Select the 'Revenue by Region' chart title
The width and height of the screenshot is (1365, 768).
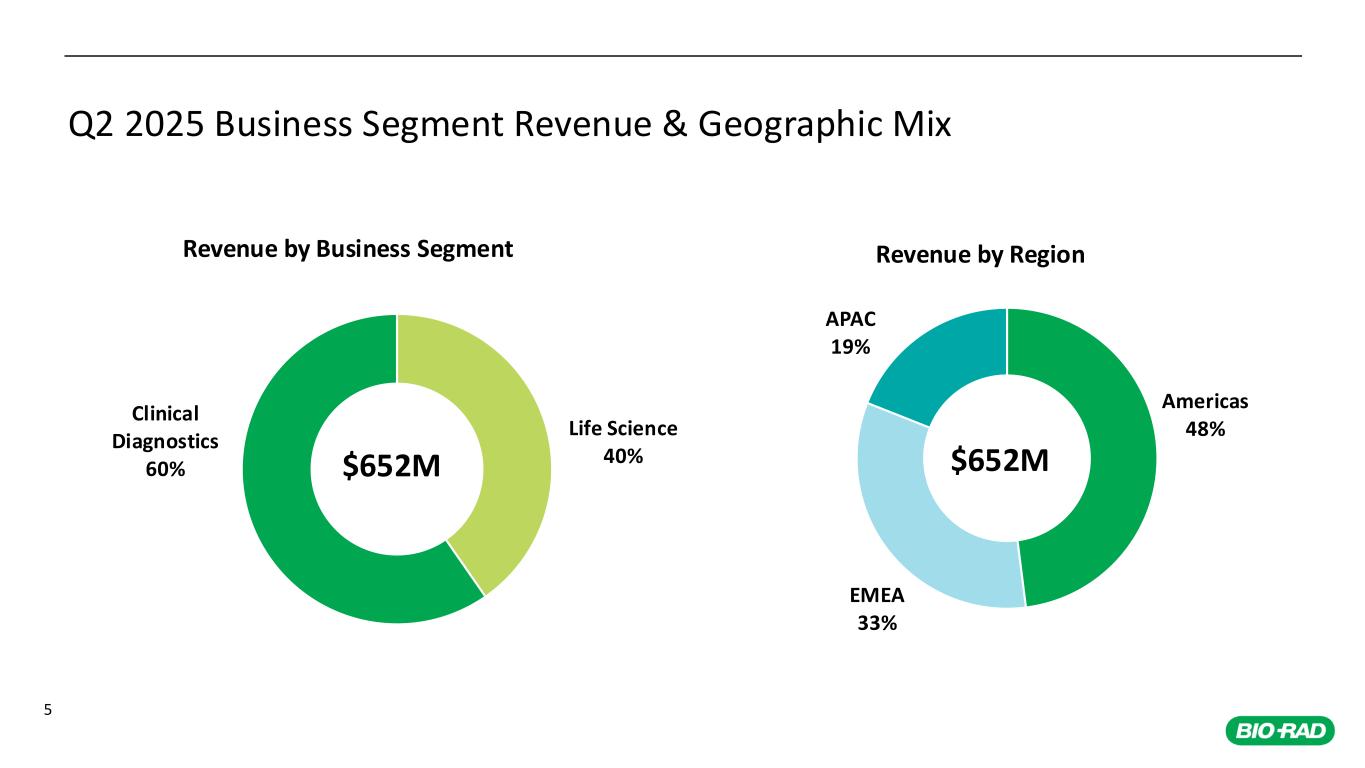tap(980, 255)
